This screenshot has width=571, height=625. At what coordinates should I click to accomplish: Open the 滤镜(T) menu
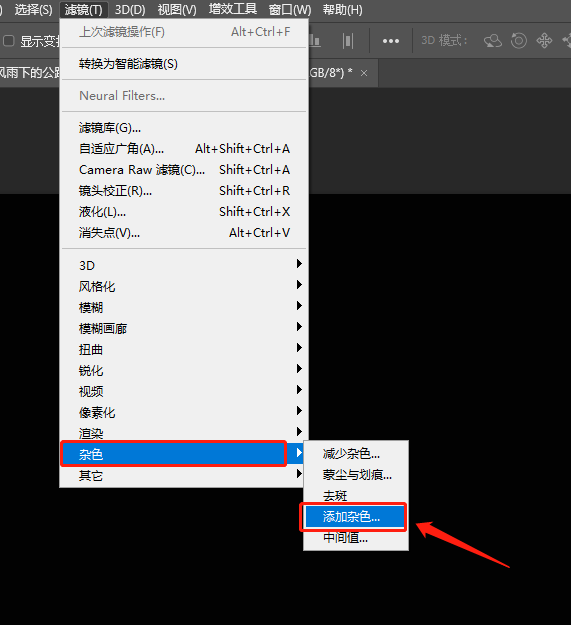pyautogui.click(x=84, y=10)
